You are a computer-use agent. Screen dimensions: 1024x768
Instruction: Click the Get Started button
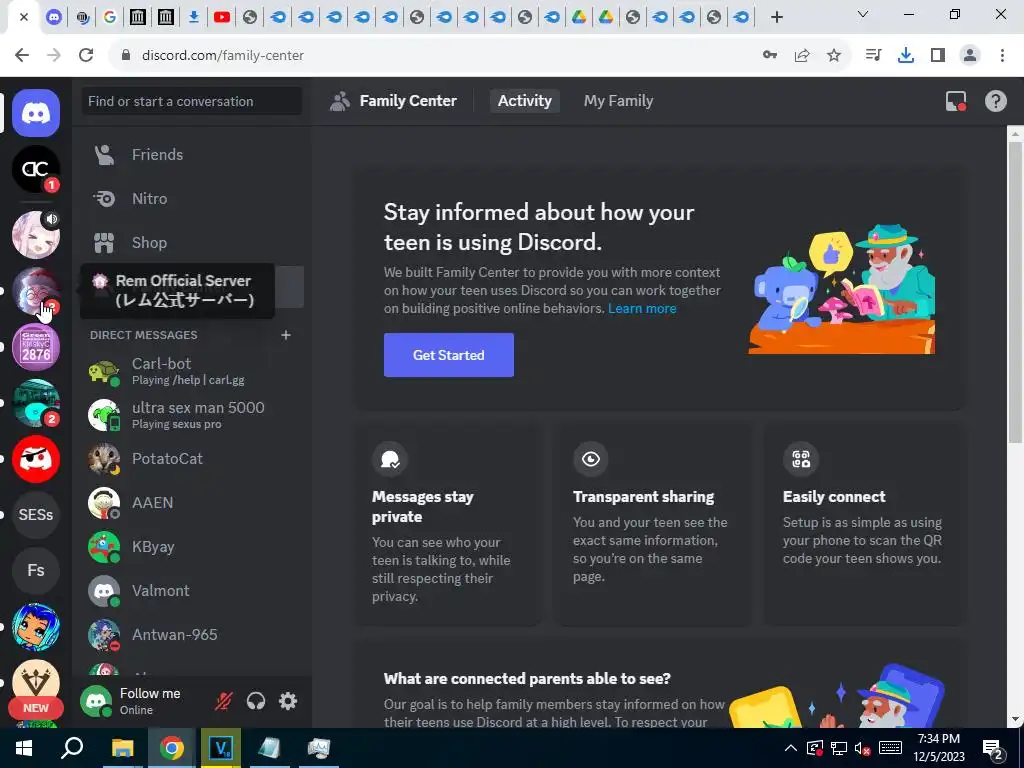(449, 355)
